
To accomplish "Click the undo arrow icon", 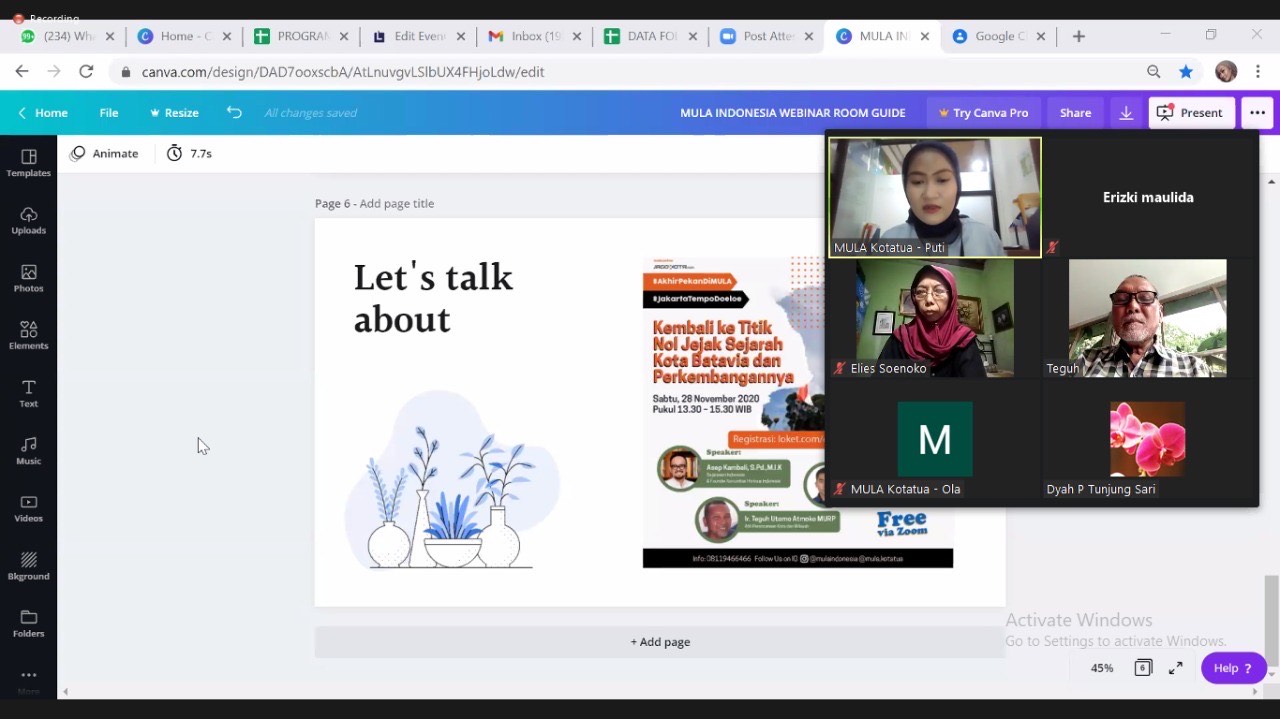I will coord(234,112).
